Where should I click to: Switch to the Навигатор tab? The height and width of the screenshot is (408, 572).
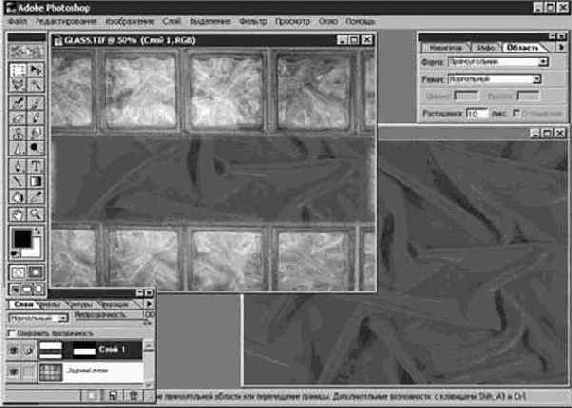(445, 48)
